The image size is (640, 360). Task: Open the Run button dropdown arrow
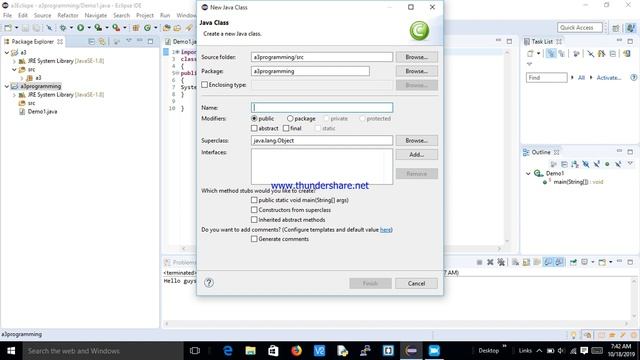point(89,27)
